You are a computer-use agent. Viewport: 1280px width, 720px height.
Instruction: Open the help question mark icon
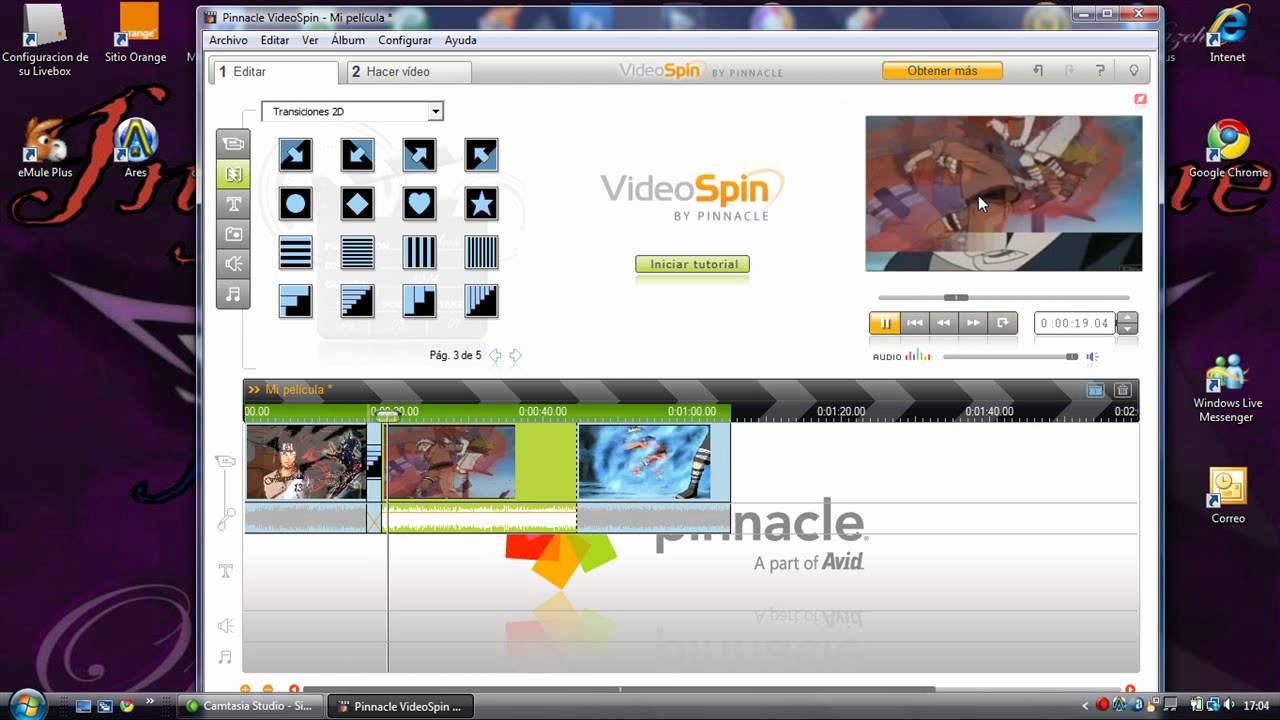(1100, 71)
